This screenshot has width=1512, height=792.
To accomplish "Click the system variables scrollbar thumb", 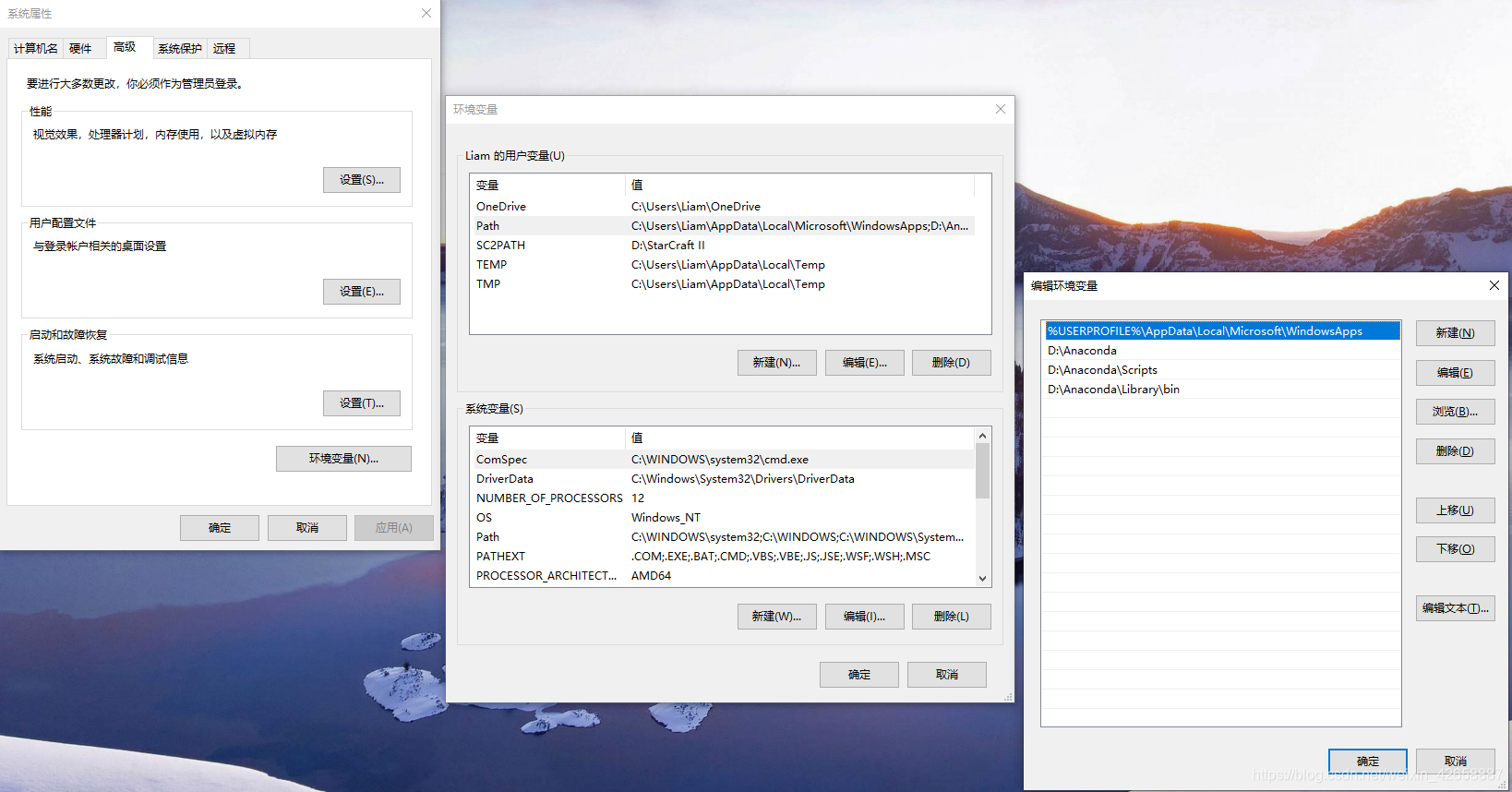I will point(983,471).
